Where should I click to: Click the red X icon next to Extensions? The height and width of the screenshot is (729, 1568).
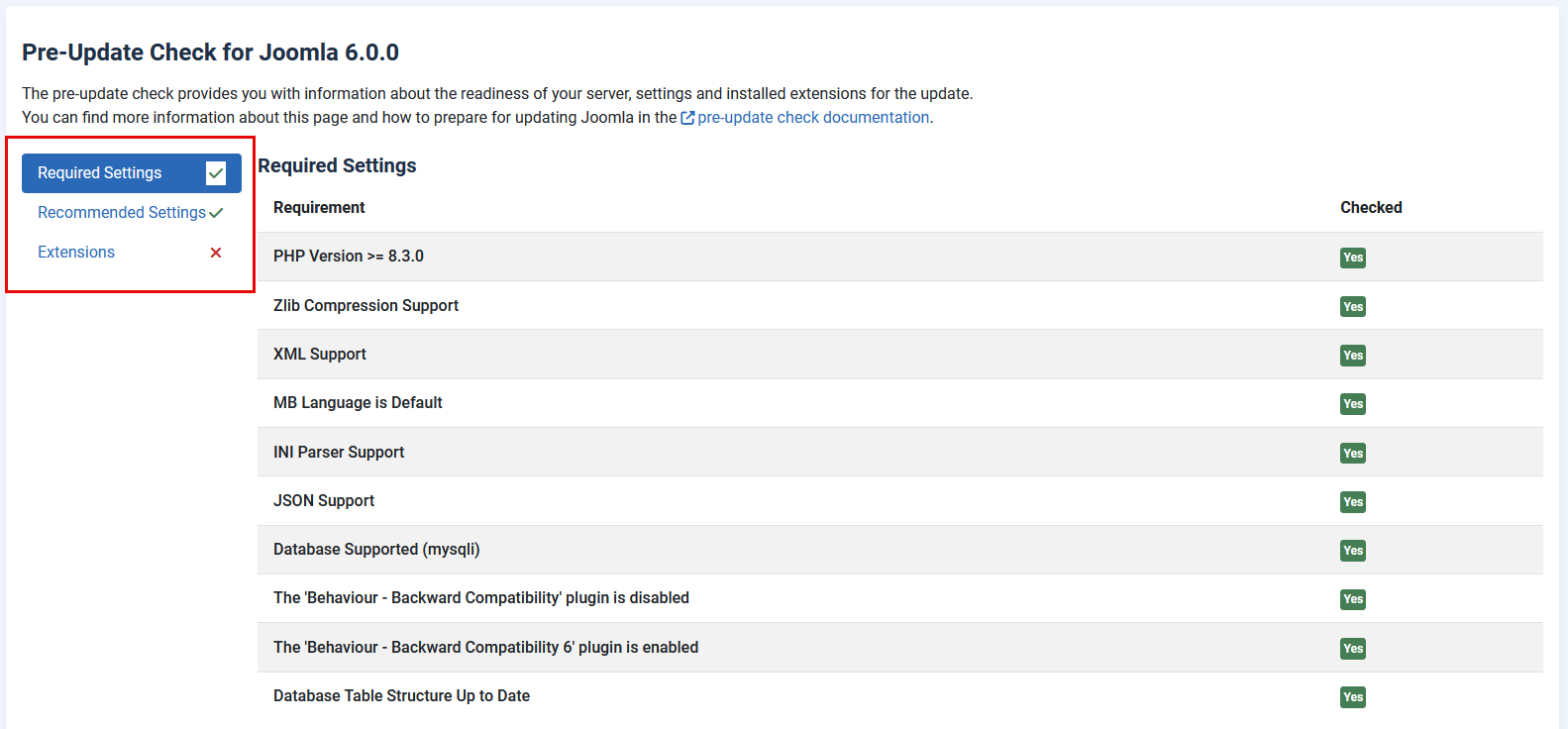(216, 253)
